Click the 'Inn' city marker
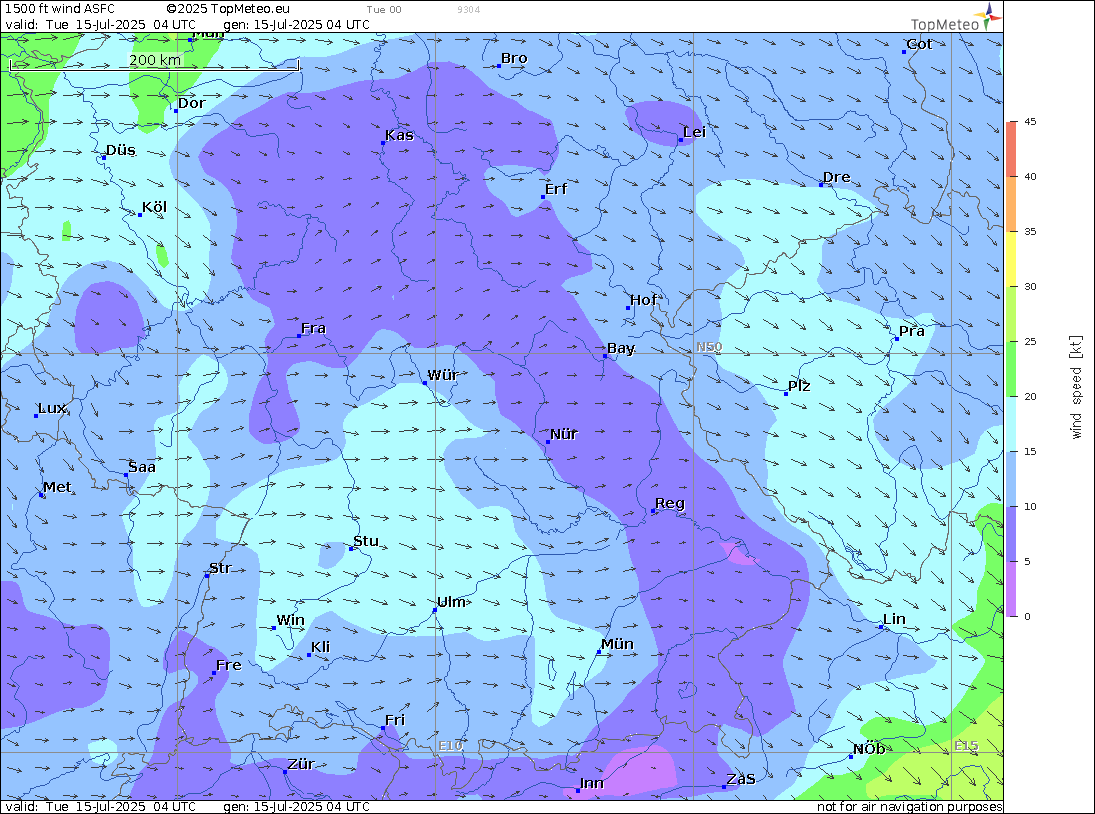 [578, 791]
